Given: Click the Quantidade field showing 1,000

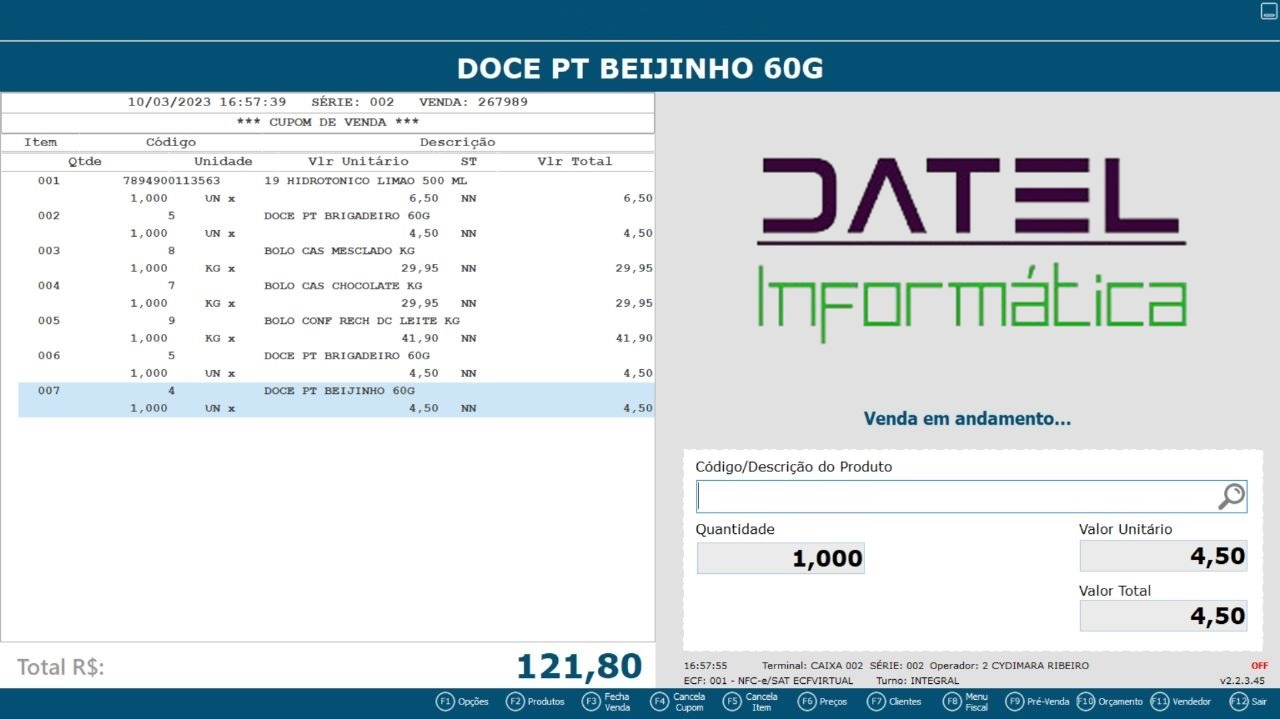Looking at the screenshot, I should tap(780, 558).
